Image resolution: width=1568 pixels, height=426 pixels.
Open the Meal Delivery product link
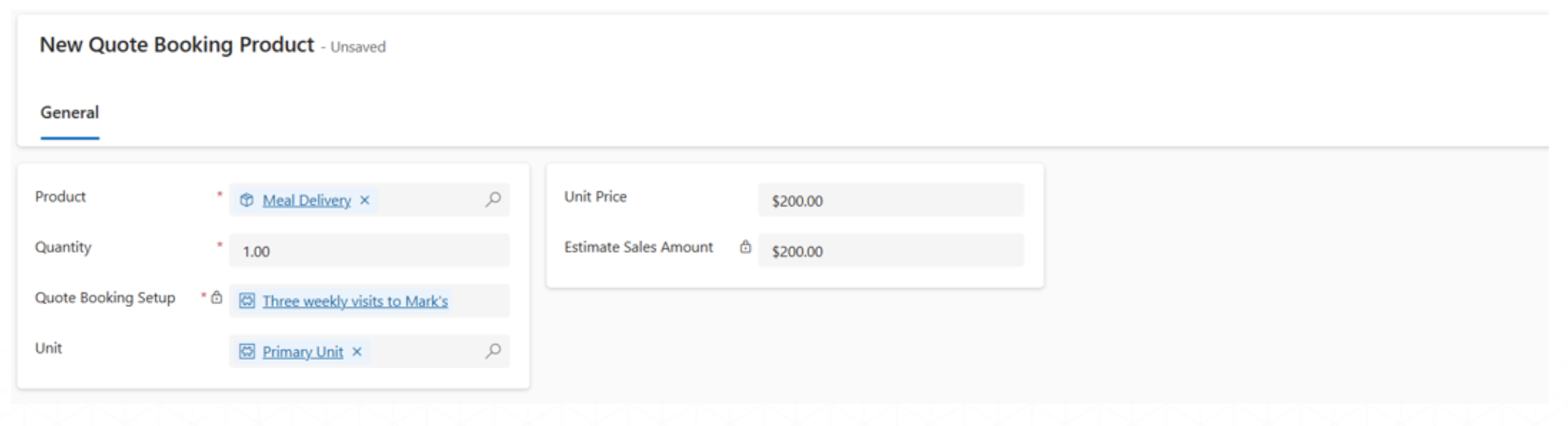coord(307,201)
